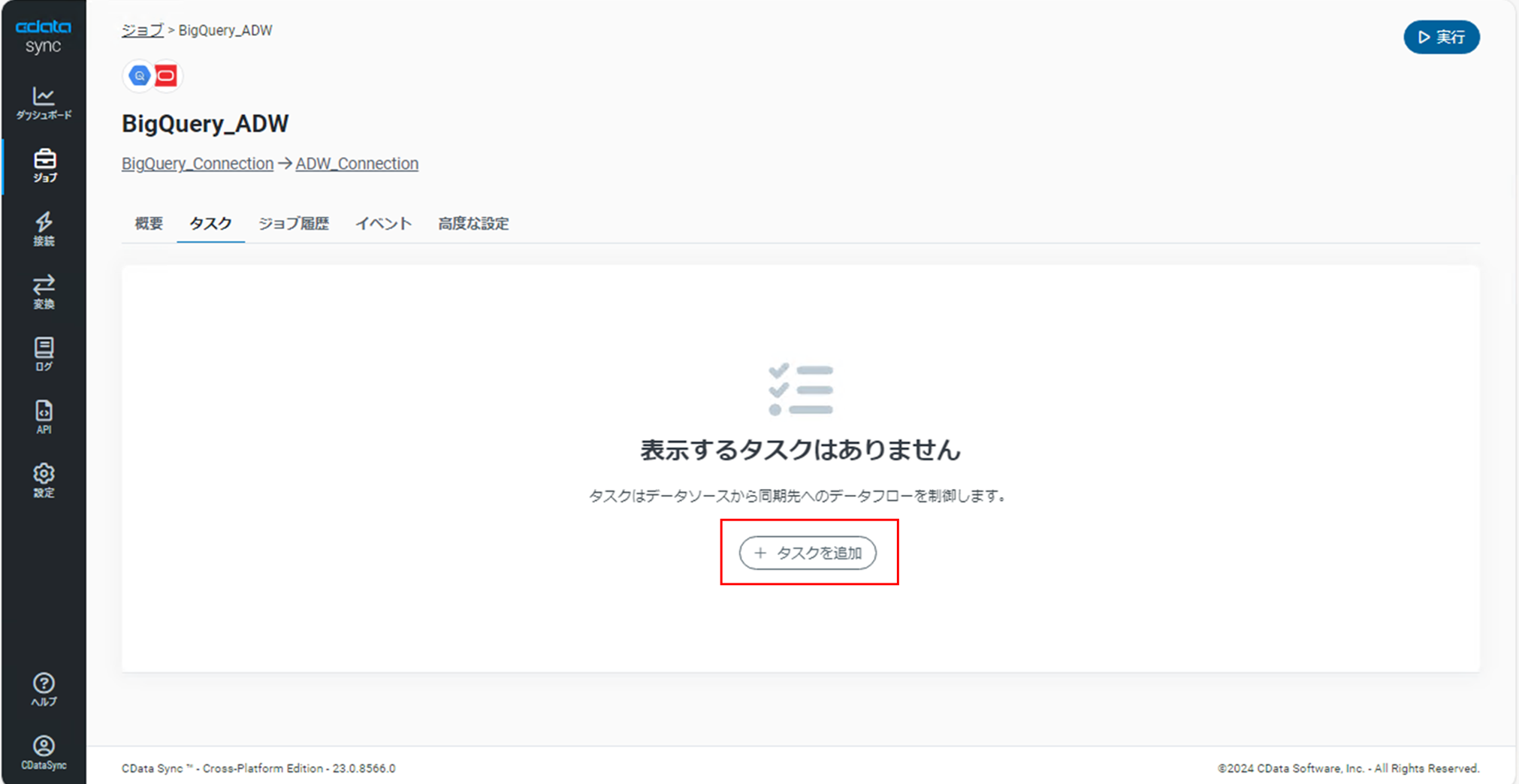Viewport: 1519px width, 784px height.
Task: Open the ADW_Connection link
Action: coord(357,163)
